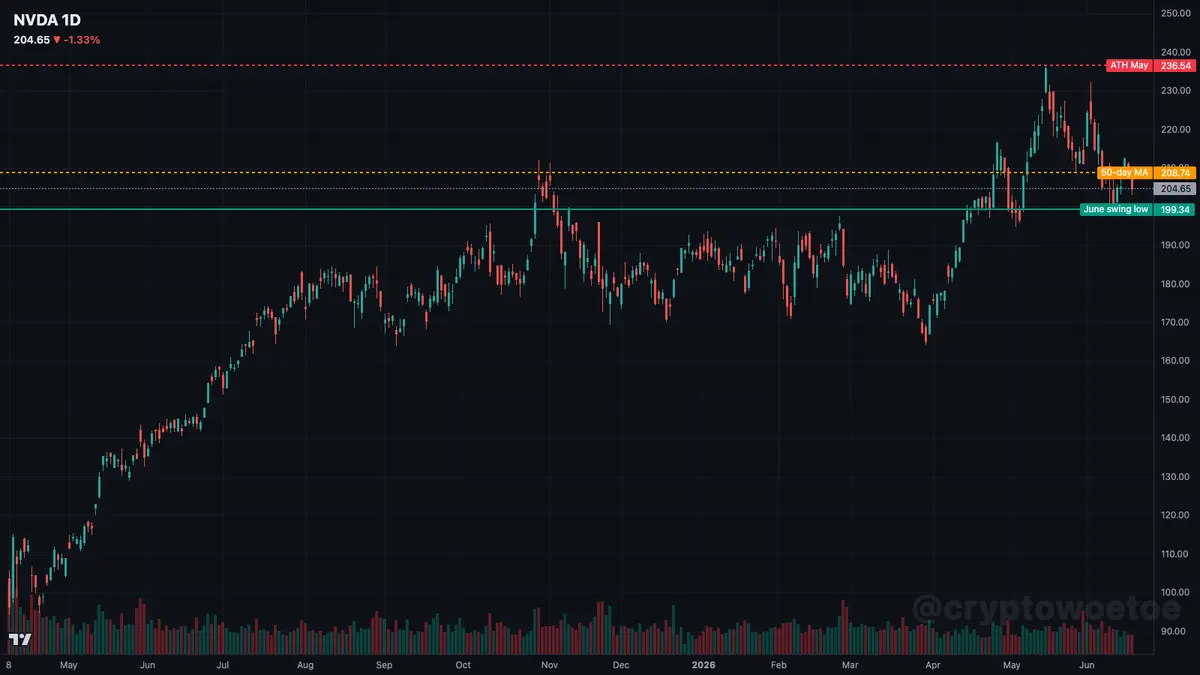The image size is (1200, 675).
Task: Click the 100.00 price axis label
Action: 1174,592
